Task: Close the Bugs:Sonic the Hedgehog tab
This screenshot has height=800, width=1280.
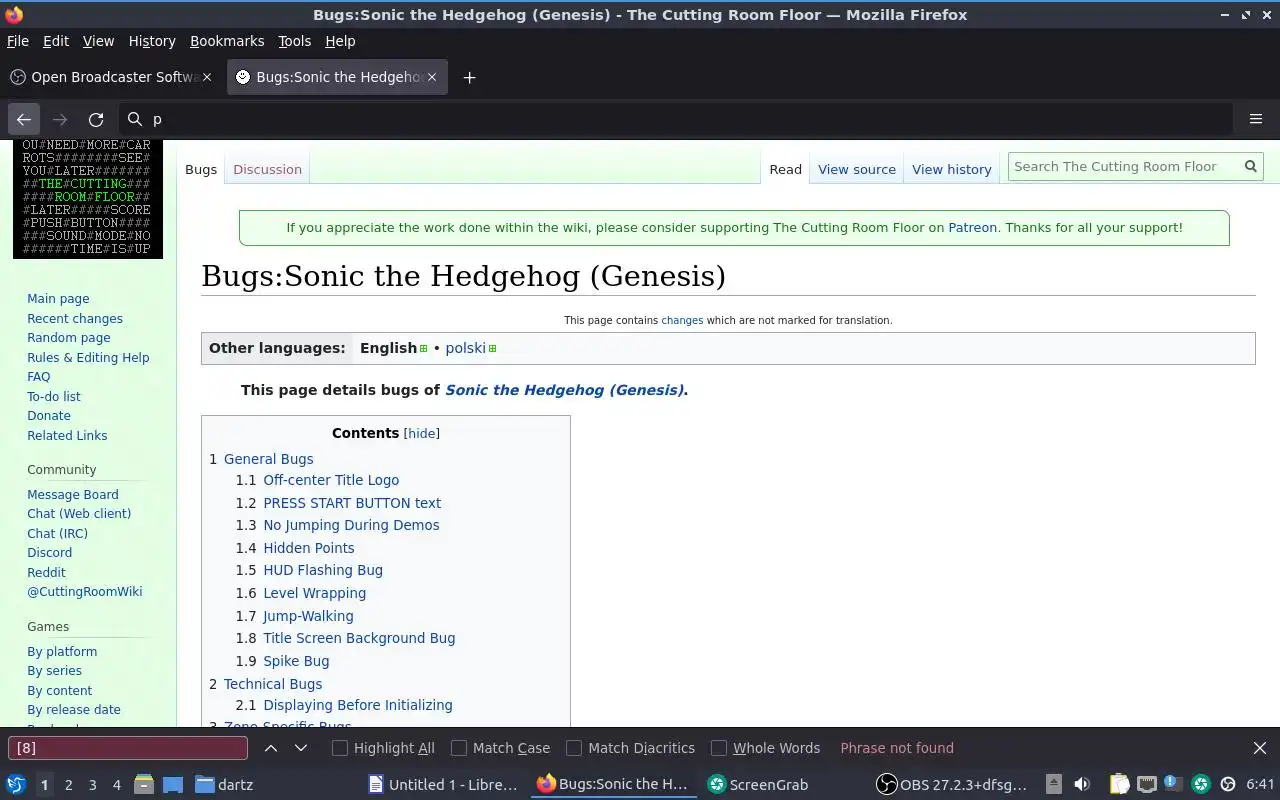Action: pos(432,77)
